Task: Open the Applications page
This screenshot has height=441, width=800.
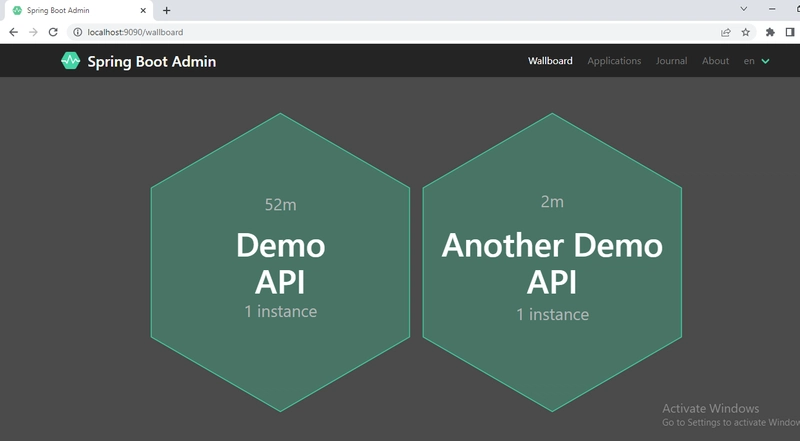Action: coord(614,61)
